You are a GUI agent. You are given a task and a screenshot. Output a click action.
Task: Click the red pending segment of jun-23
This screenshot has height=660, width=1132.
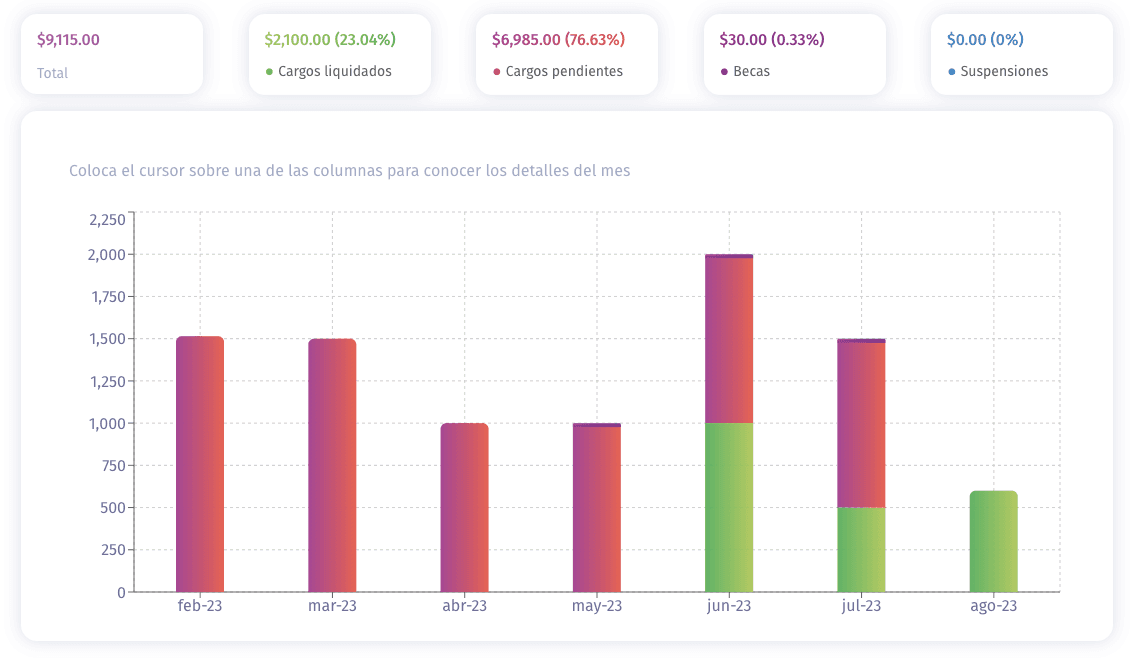point(729,340)
